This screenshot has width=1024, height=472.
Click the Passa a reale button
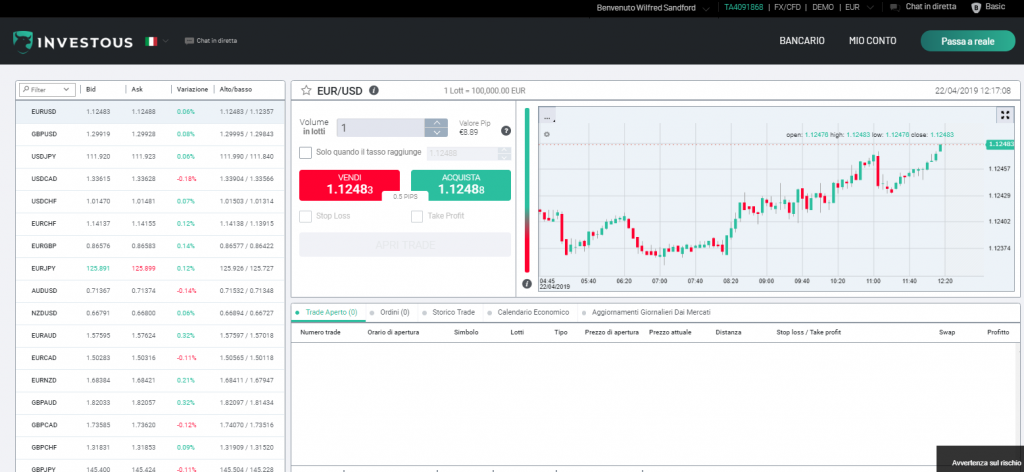click(968, 41)
